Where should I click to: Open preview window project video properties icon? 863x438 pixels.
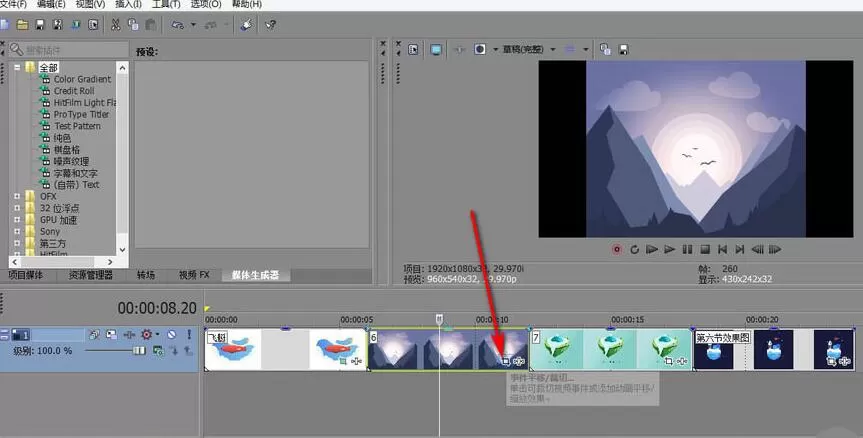tap(413, 50)
